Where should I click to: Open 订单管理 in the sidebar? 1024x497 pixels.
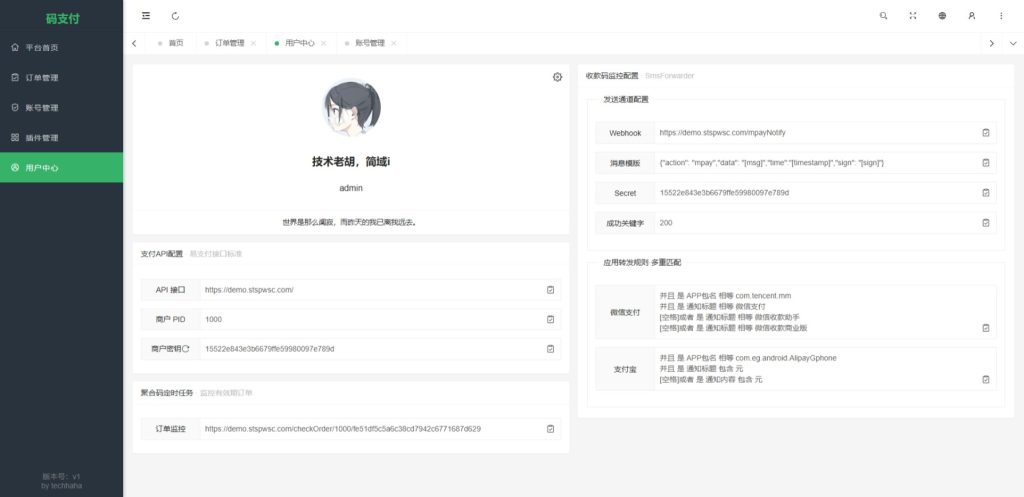[61, 78]
